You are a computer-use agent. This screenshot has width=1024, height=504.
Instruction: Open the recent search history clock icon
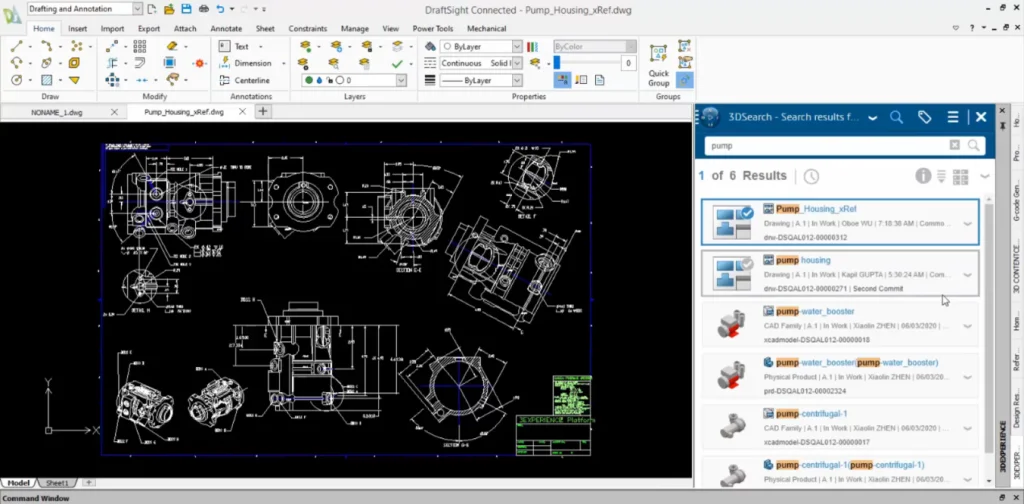810,176
